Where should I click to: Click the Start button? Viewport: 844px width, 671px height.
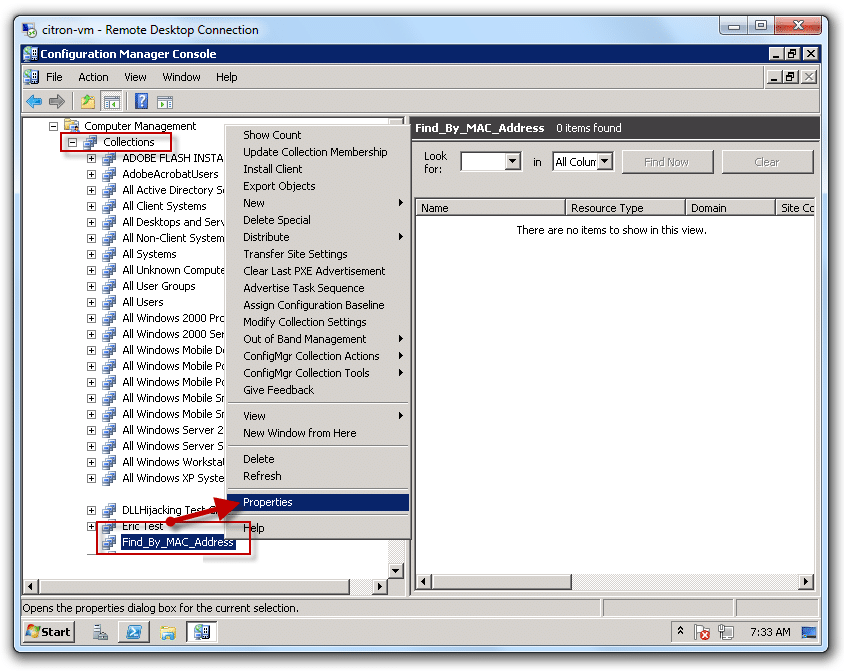click(49, 631)
